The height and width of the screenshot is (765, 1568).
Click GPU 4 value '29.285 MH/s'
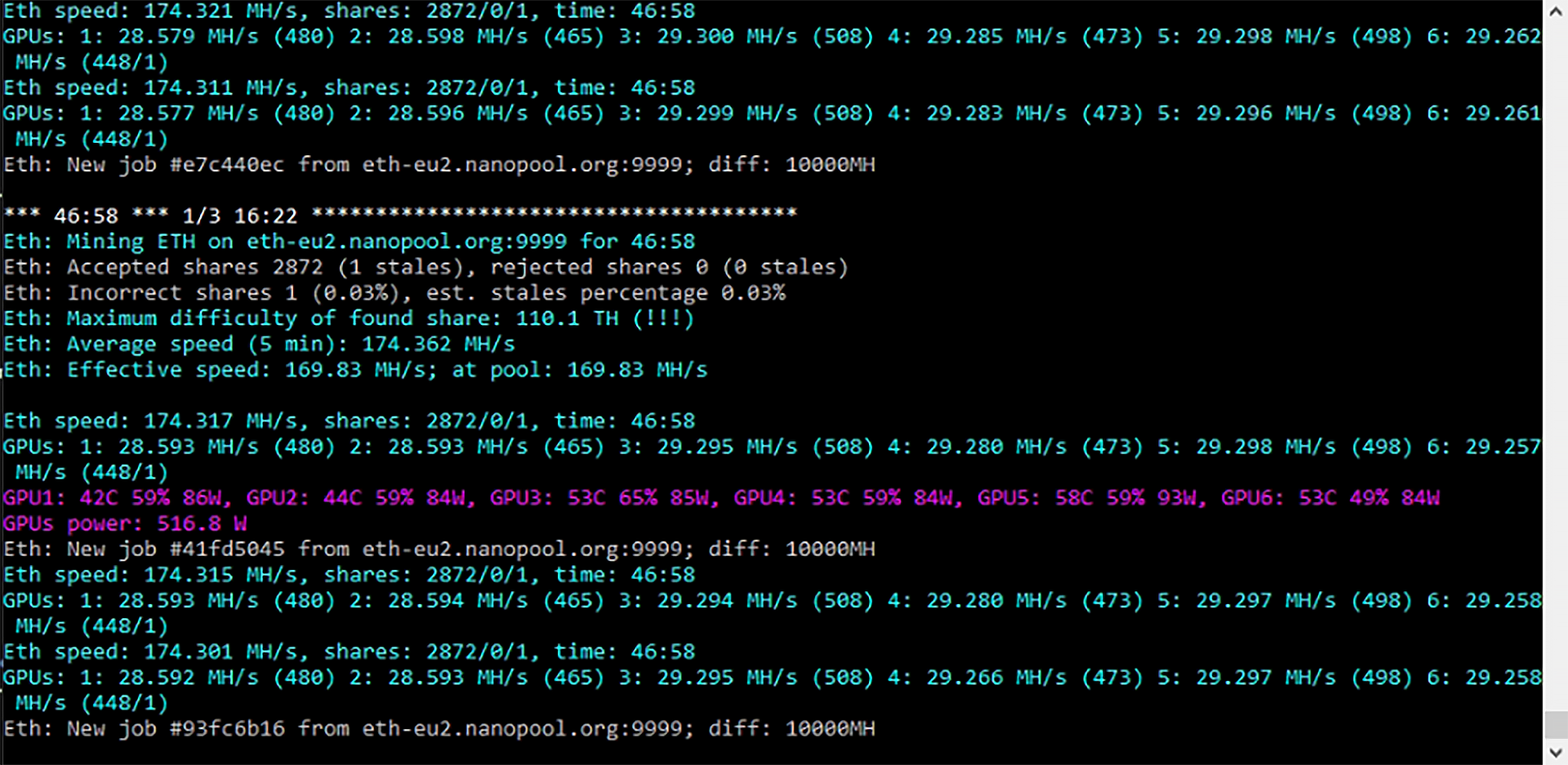click(x=996, y=37)
